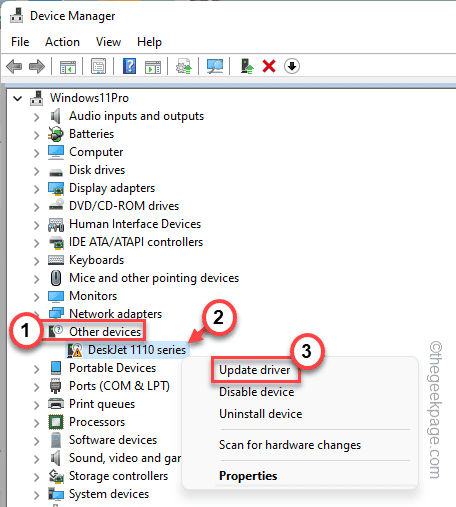Expand Audio inputs and outputs
This screenshot has height=507, width=456.
click(36, 117)
